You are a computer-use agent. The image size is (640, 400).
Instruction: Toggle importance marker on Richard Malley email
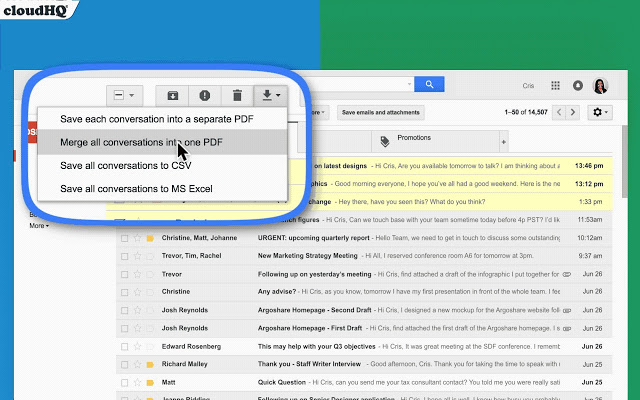coord(150,364)
